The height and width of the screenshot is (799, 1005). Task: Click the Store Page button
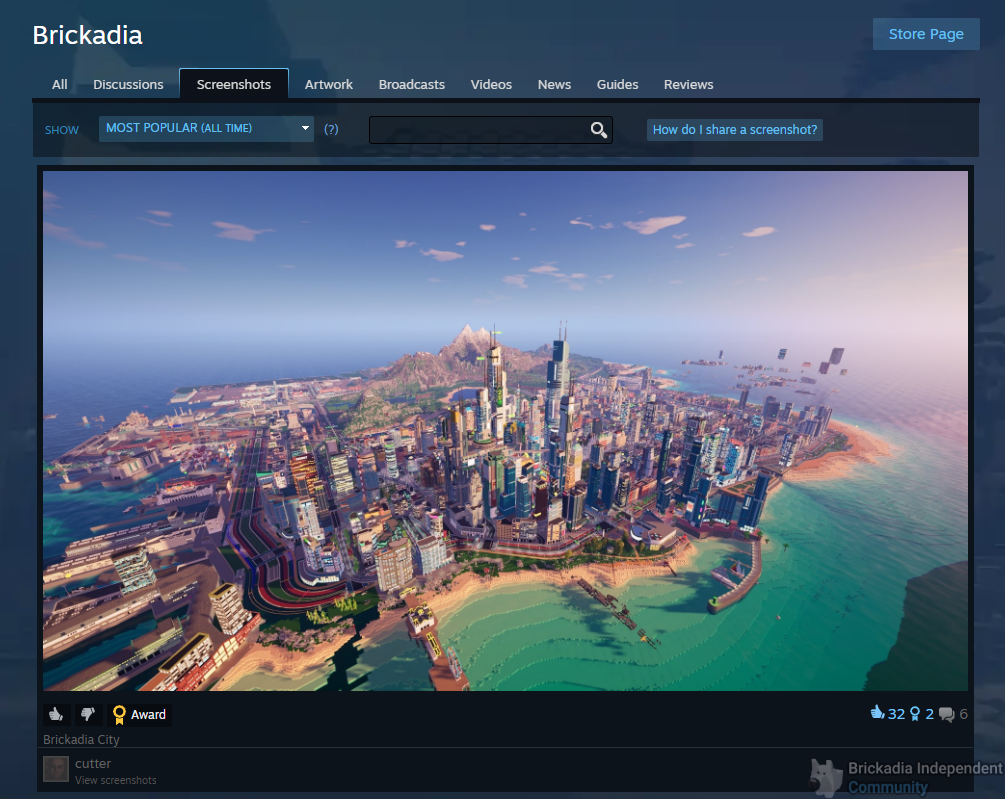coord(925,34)
